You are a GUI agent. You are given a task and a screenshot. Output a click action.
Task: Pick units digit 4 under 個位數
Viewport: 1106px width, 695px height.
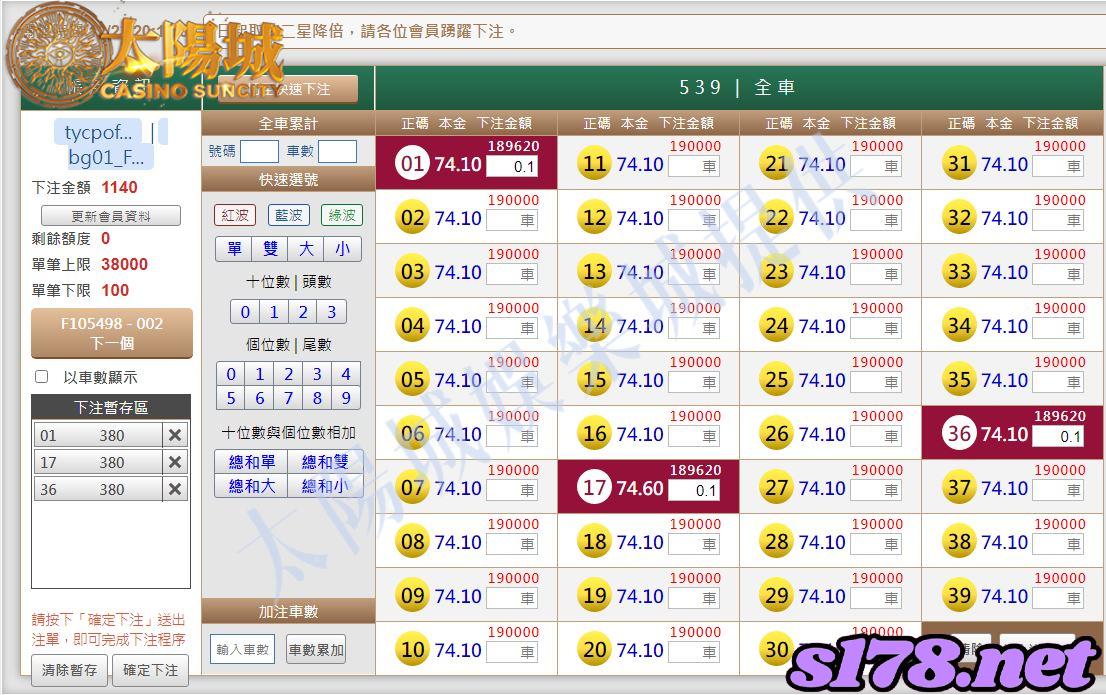tap(346, 374)
